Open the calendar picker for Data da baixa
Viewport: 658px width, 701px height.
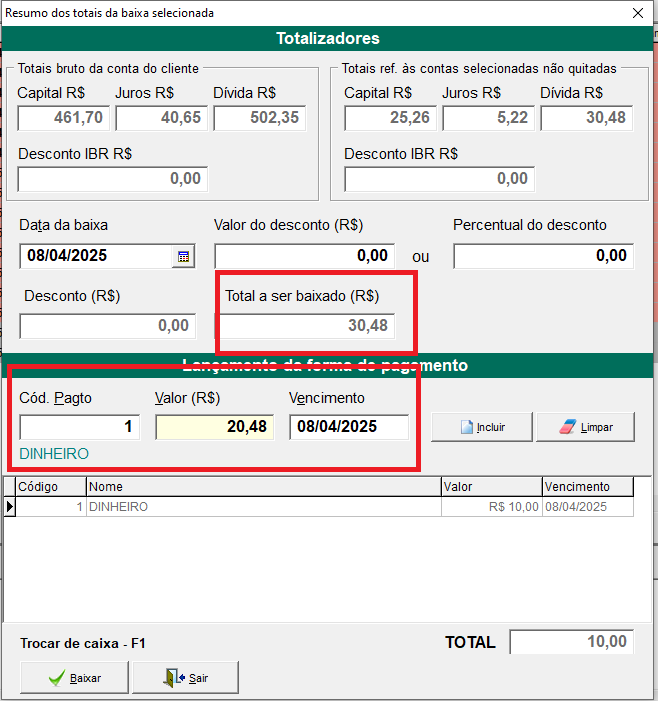183,257
